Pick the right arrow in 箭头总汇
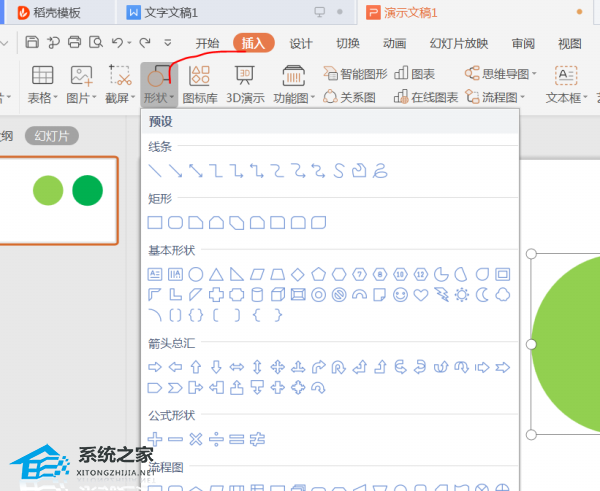This screenshot has width=600, height=491. click(155, 367)
